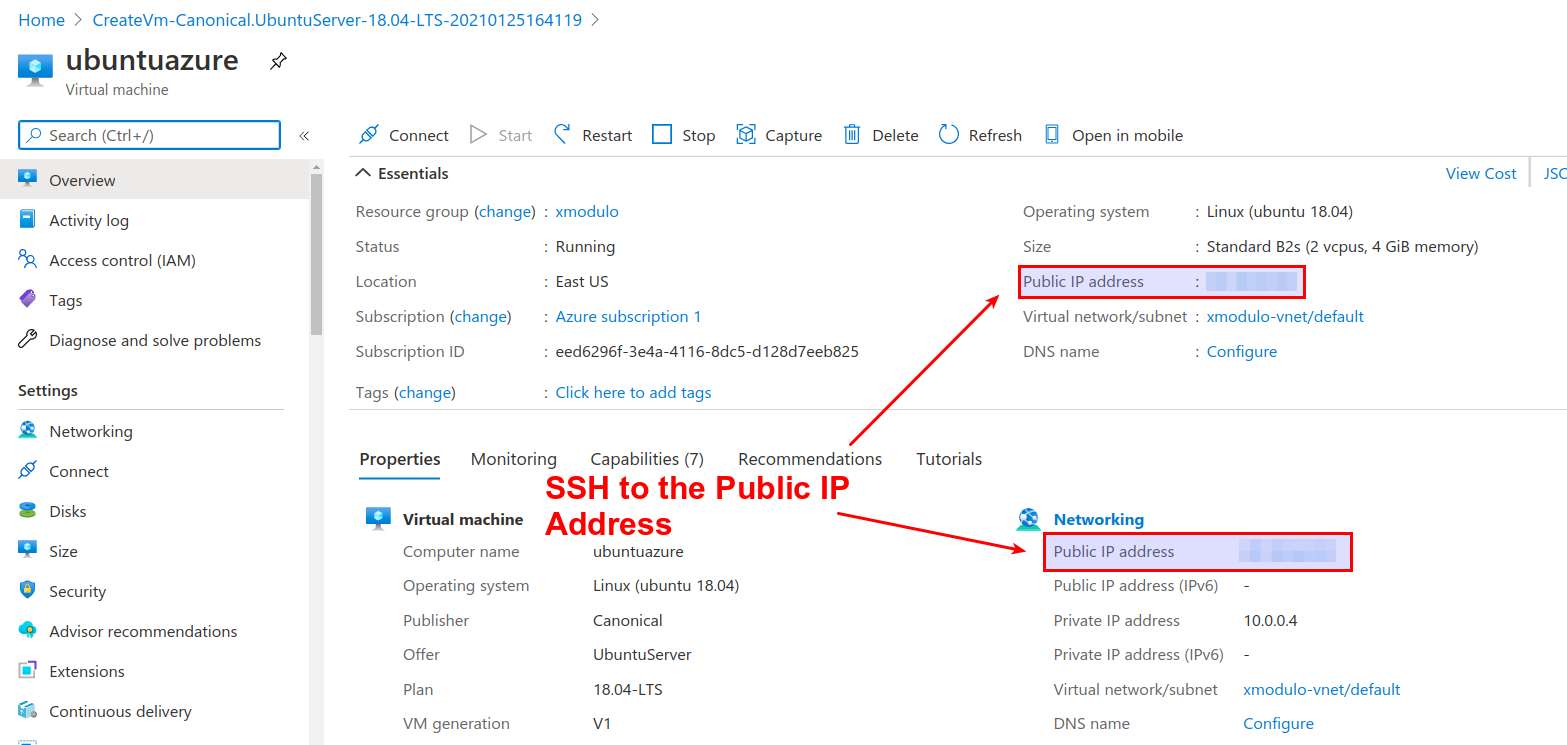Click the Access control (IAM) people icon
Screen dimensions: 1567x745
click(x=28, y=260)
